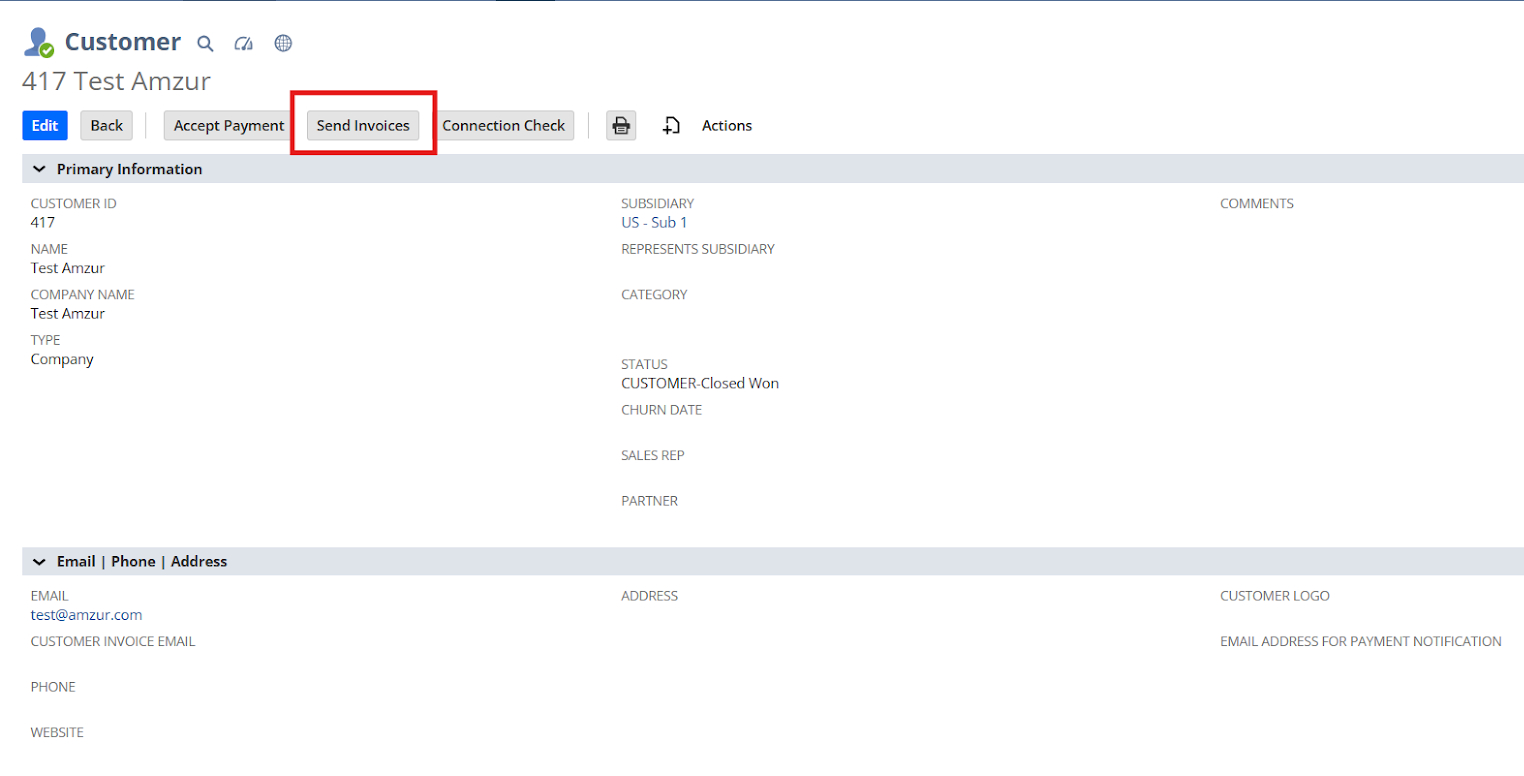Click the test@amzur.com email link
The image size is (1524, 776).
click(86, 615)
